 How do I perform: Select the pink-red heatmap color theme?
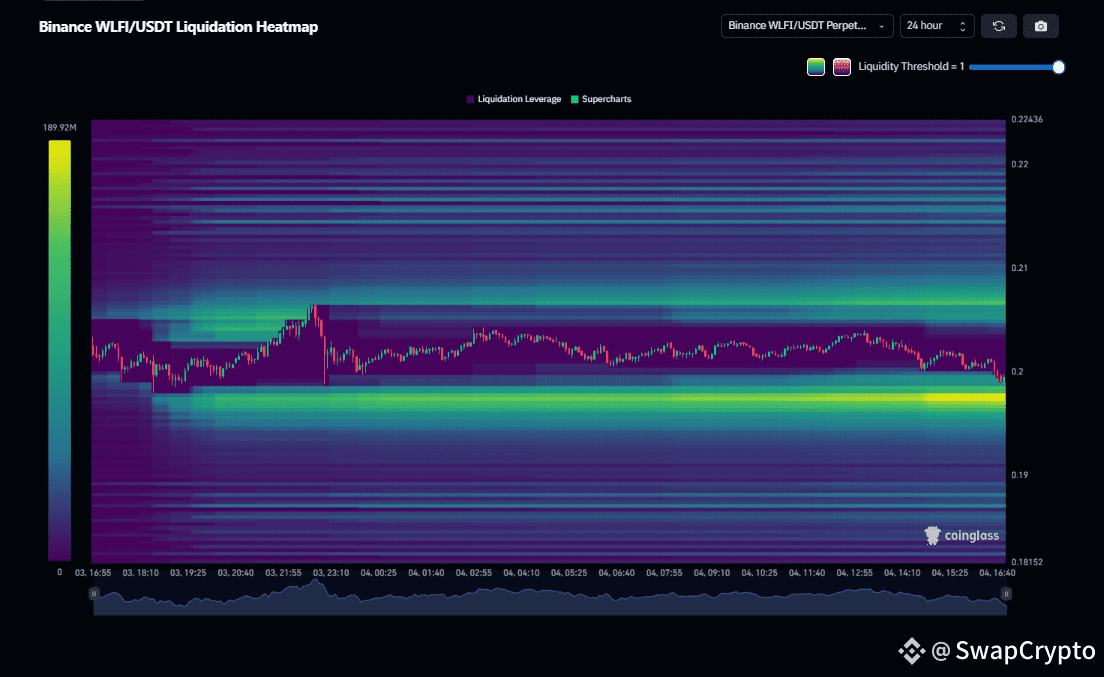842,67
